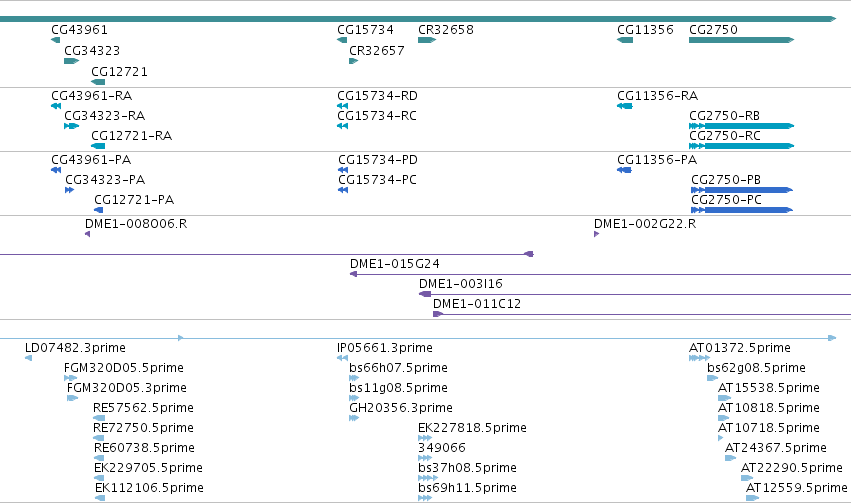This screenshot has height=503, width=851.
Task: Select the CG2750-RB transcript glyph
Action: coord(741,126)
